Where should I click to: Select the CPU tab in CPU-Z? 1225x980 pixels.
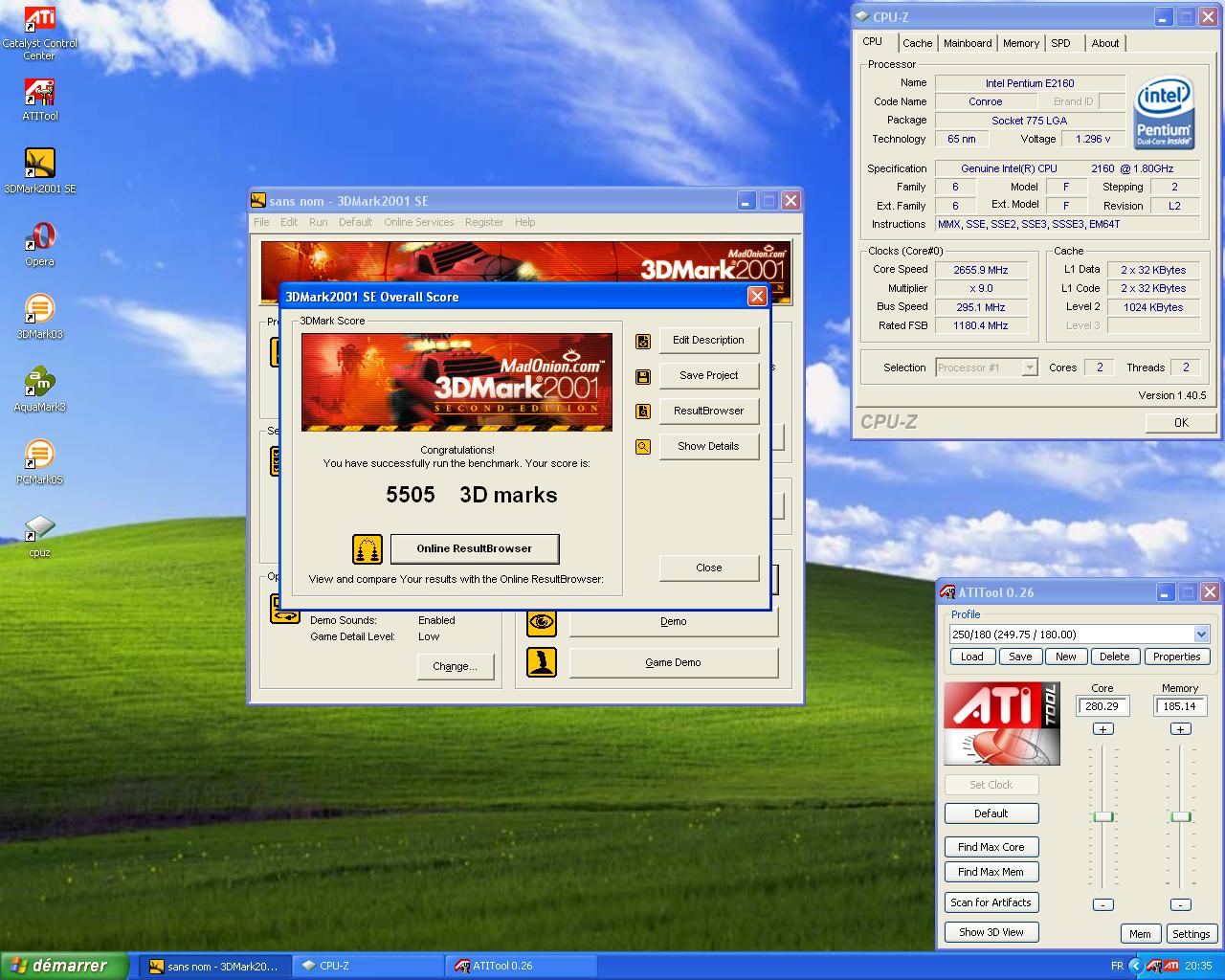[x=873, y=41]
